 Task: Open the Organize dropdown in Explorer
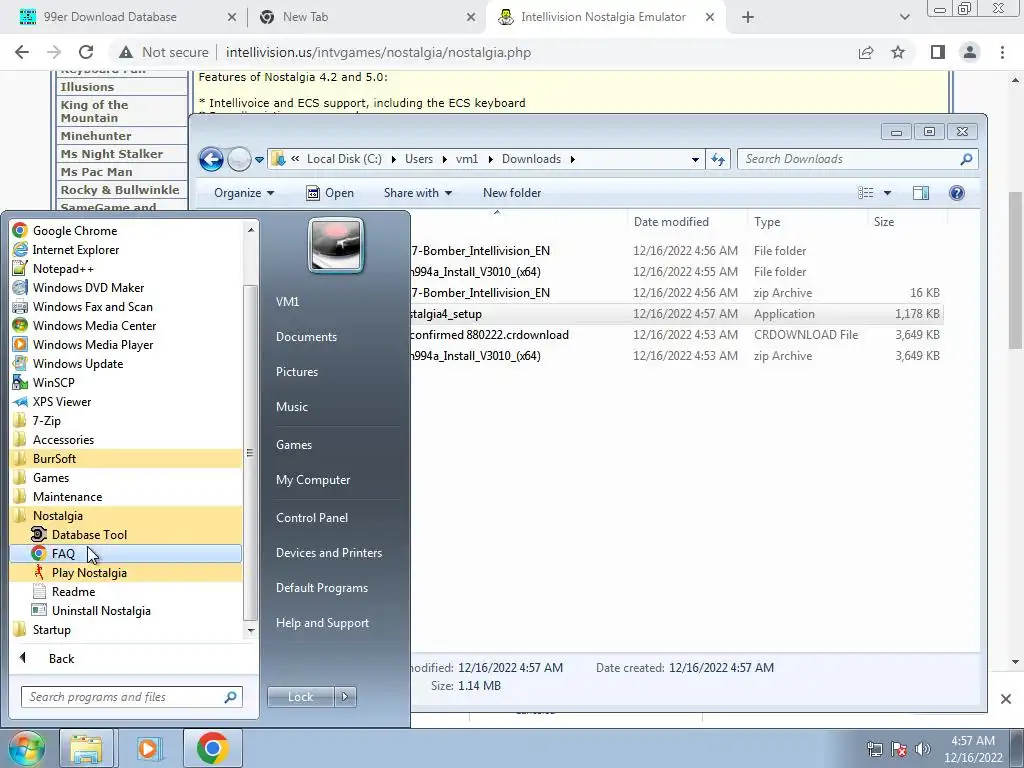tap(244, 193)
